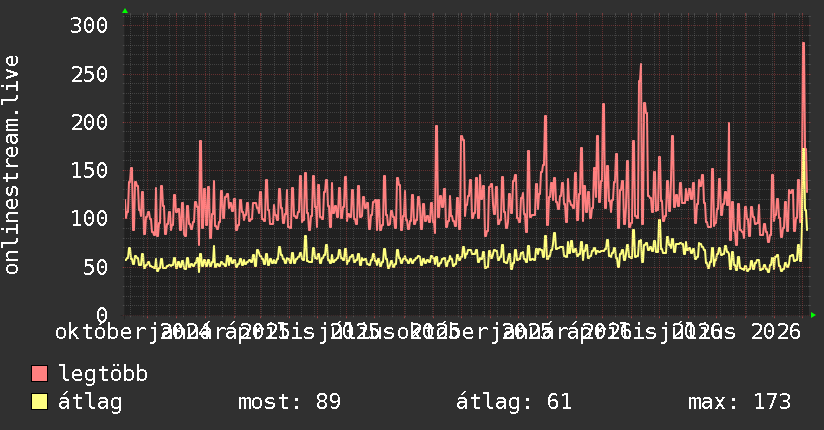Click the green arrow ending x-axis
Screen dimensions: 824x430
[x=813, y=315]
